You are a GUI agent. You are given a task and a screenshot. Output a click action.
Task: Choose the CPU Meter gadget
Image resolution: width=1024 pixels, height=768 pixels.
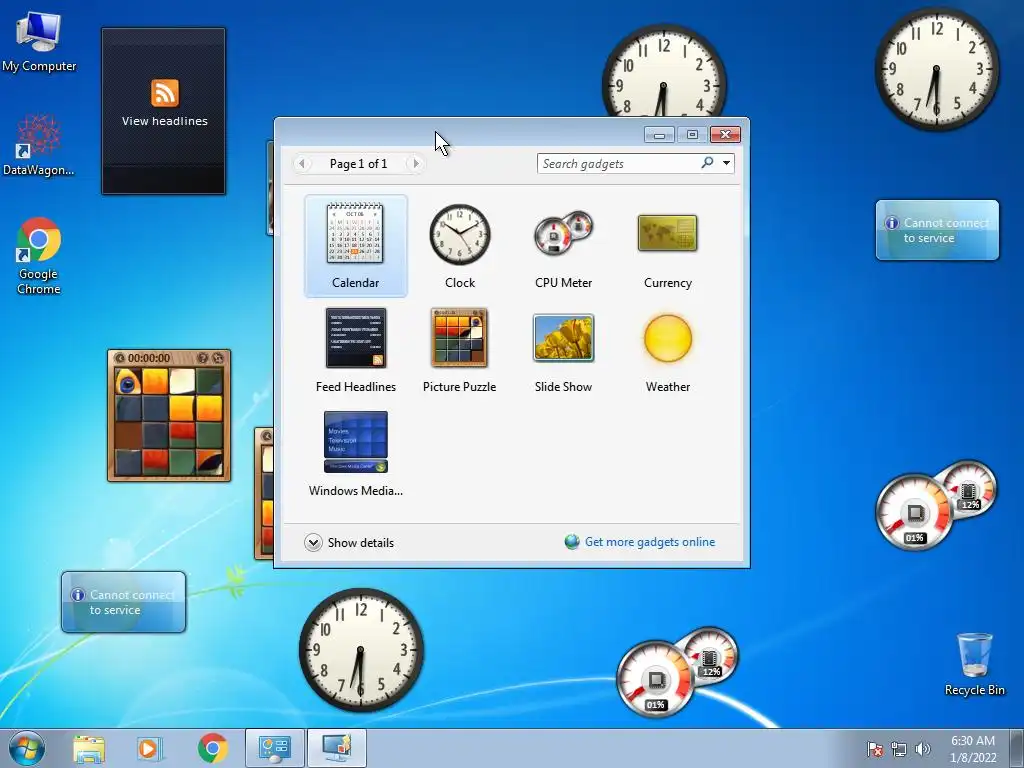pos(563,233)
